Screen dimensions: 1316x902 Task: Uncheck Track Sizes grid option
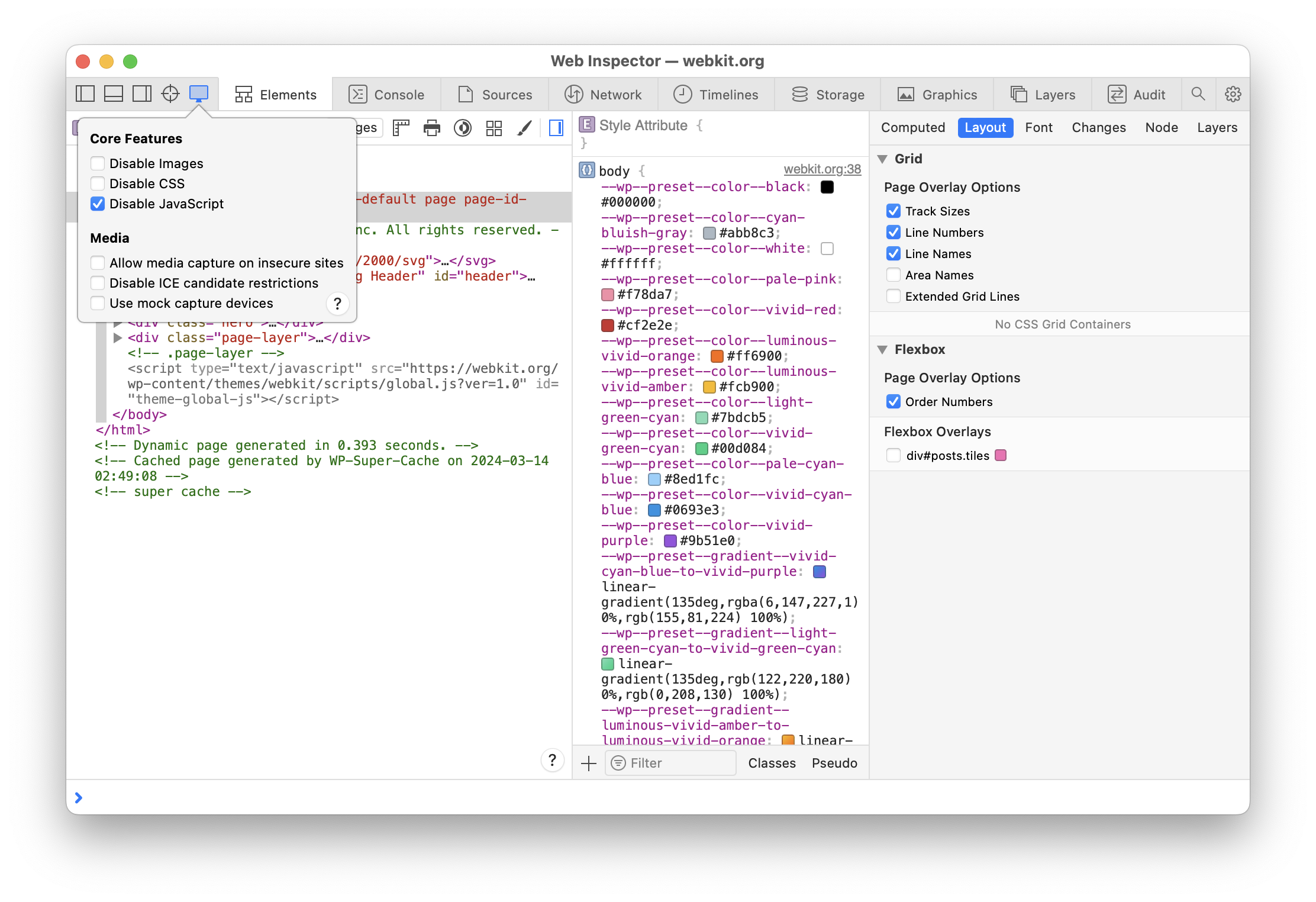894,211
